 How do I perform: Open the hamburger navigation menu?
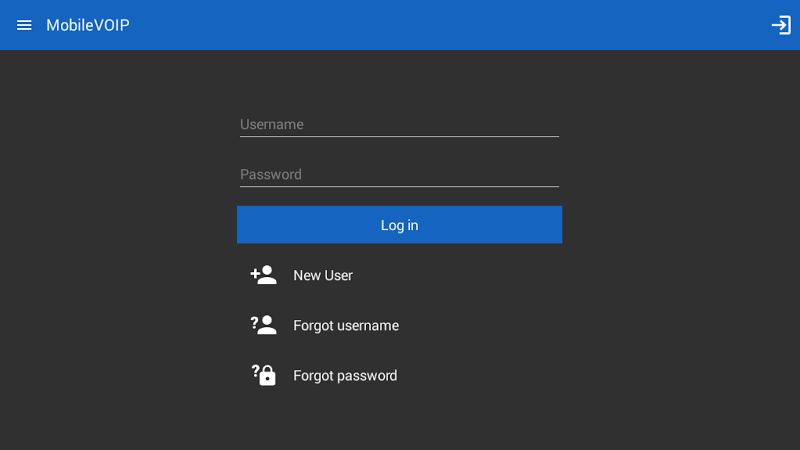click(x=24, y=25)
